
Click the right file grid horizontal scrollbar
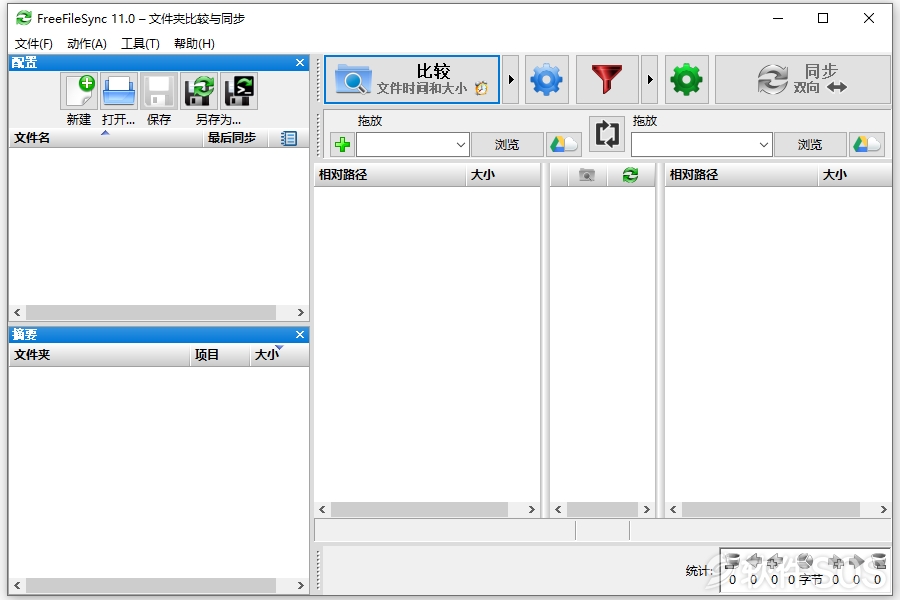771,509
